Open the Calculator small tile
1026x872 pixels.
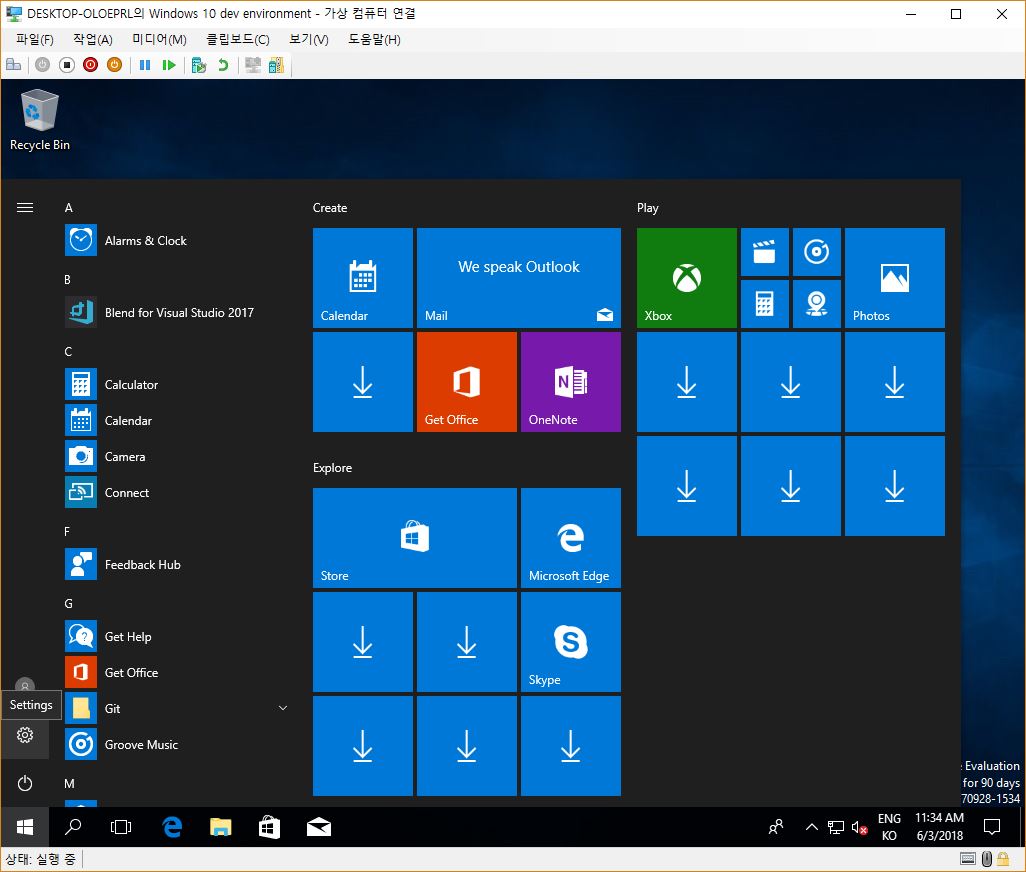[x=764, y=304]
